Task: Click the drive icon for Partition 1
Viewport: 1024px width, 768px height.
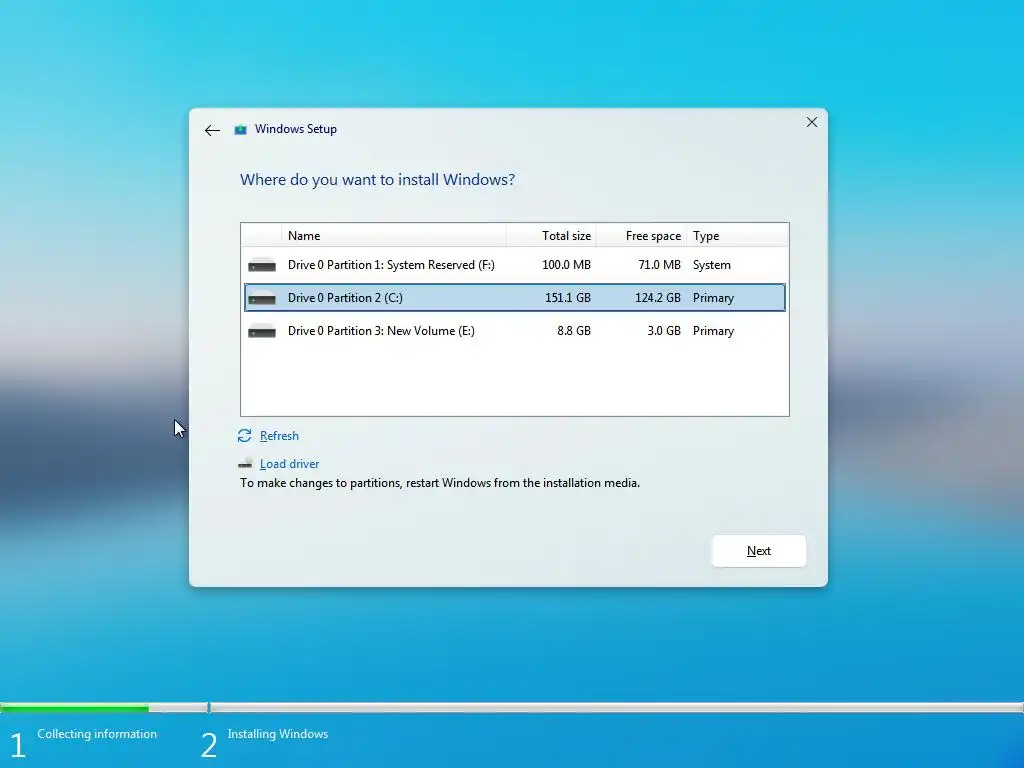Action: (262, 264)
